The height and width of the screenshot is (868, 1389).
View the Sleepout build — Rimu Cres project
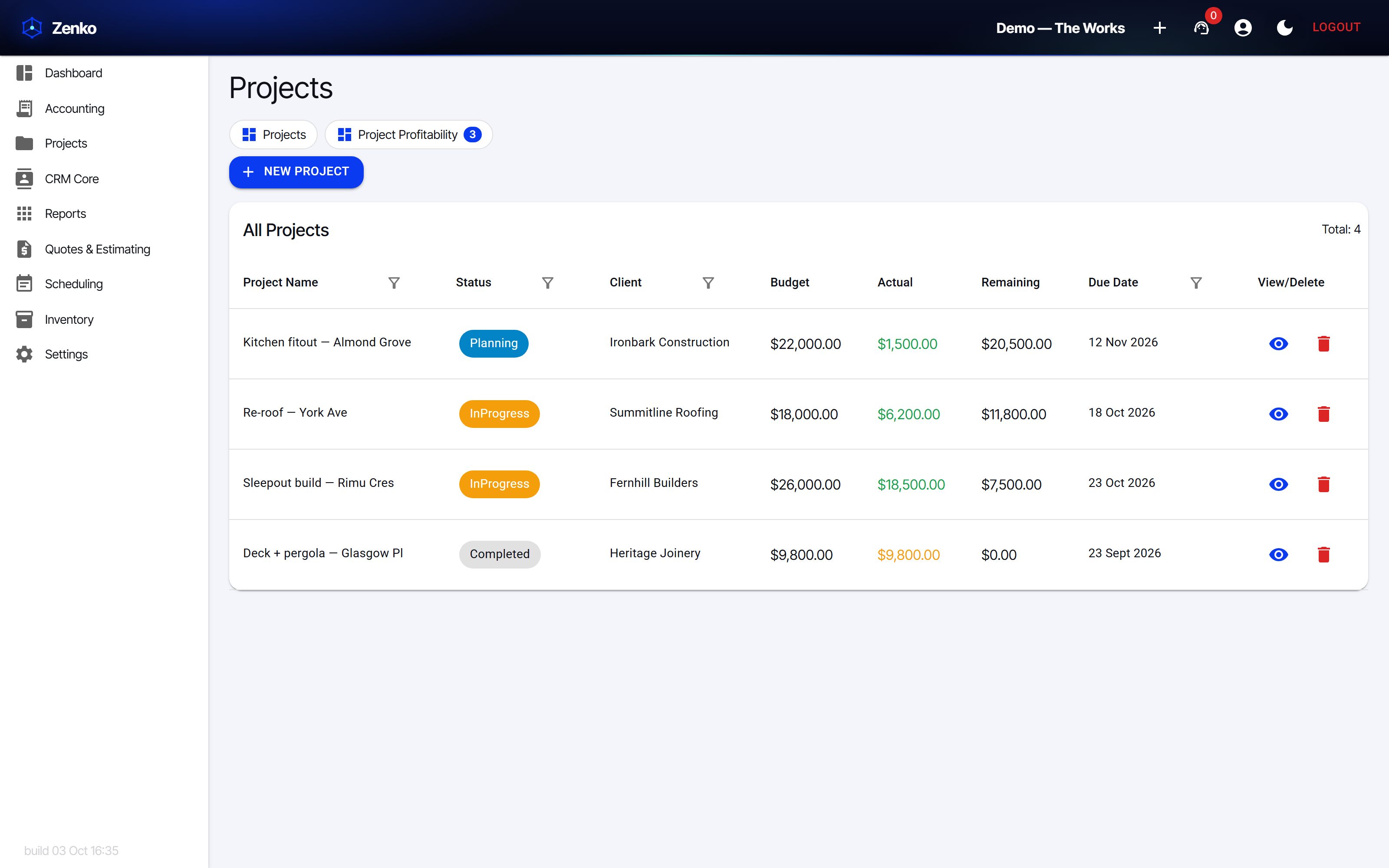coord(1278,484)
